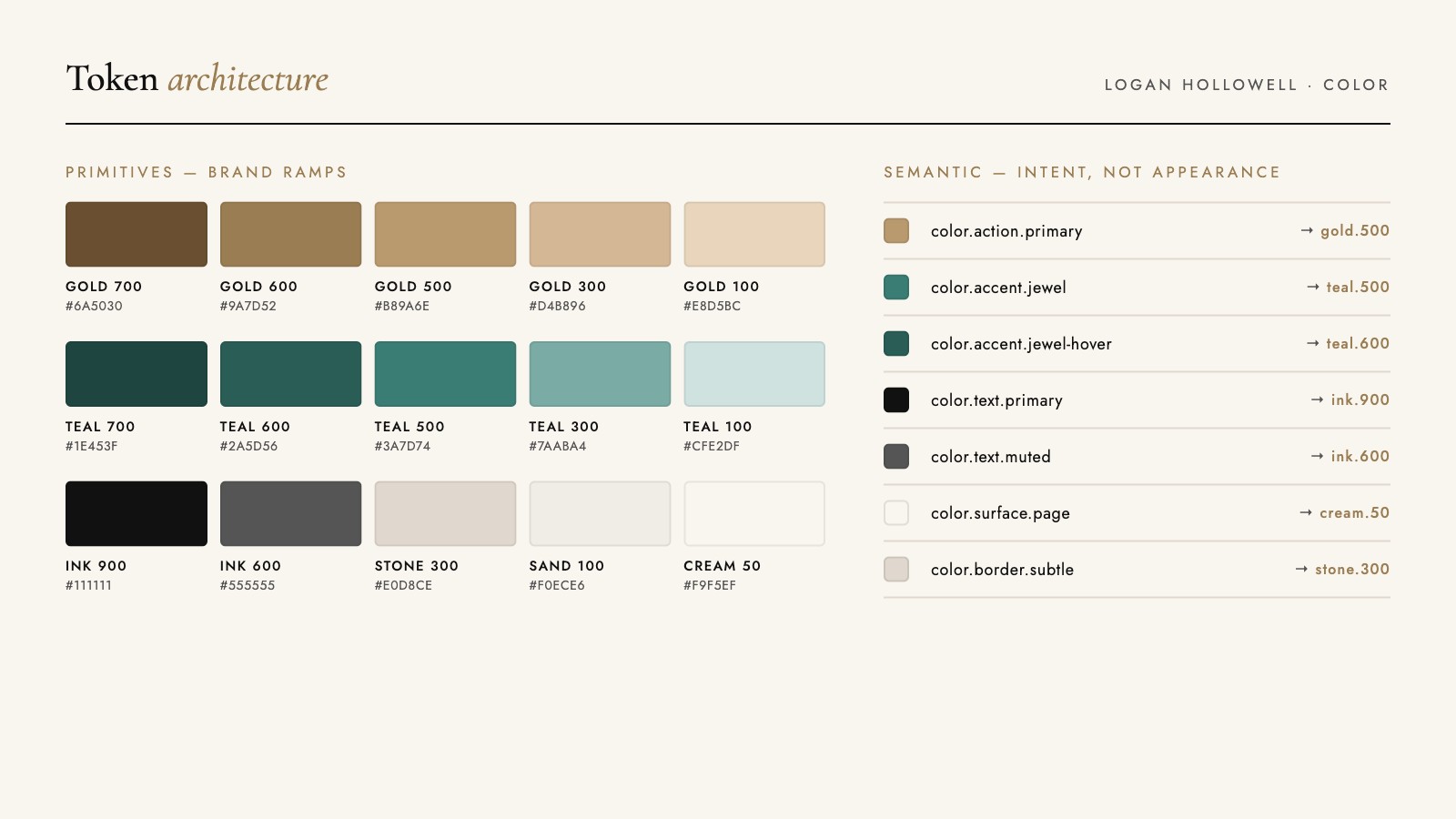
Task: Click the Token architecture title
Action: point(197,79)
